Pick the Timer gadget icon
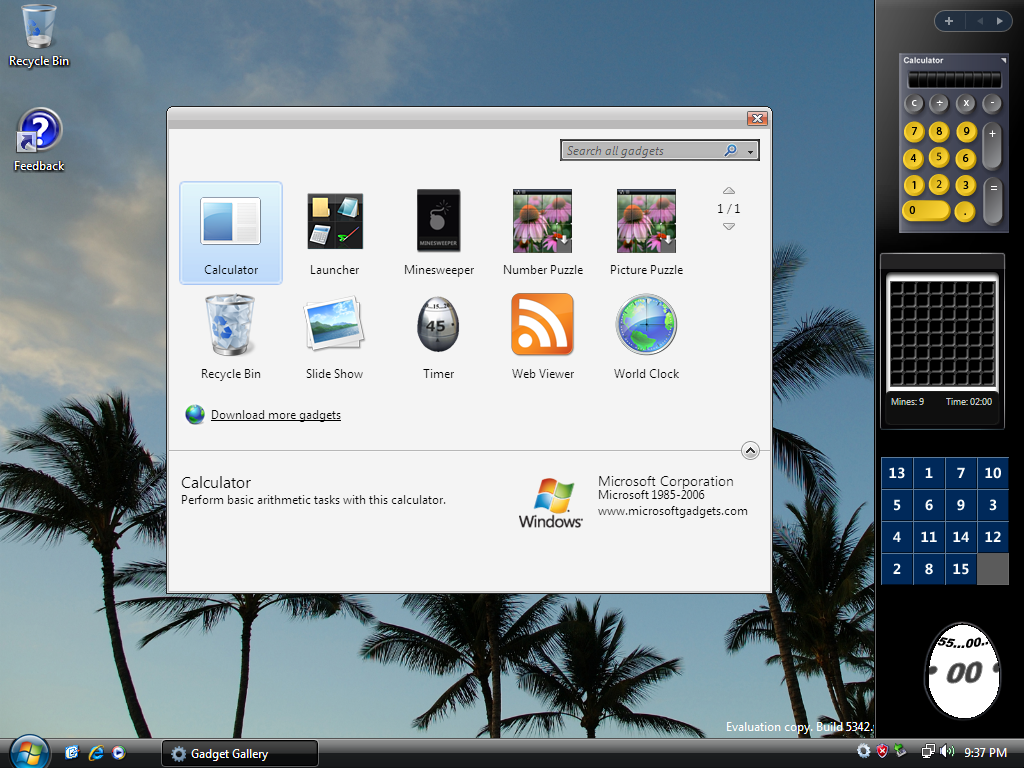 click(x=438, y=325)
